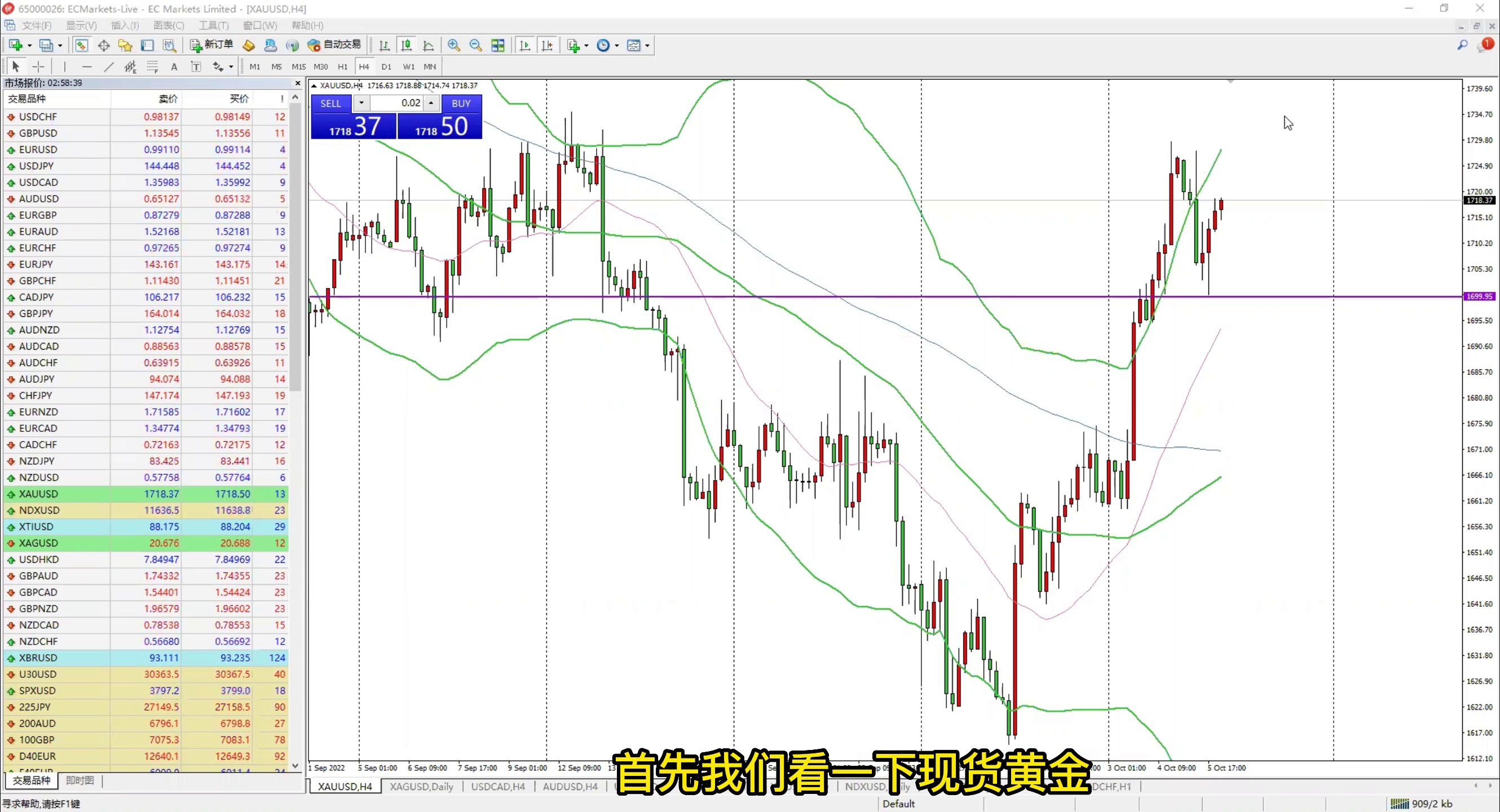
Task: Open volume dropdown in one-click panel
Action: pyautogui.click(x=361, y=103)
